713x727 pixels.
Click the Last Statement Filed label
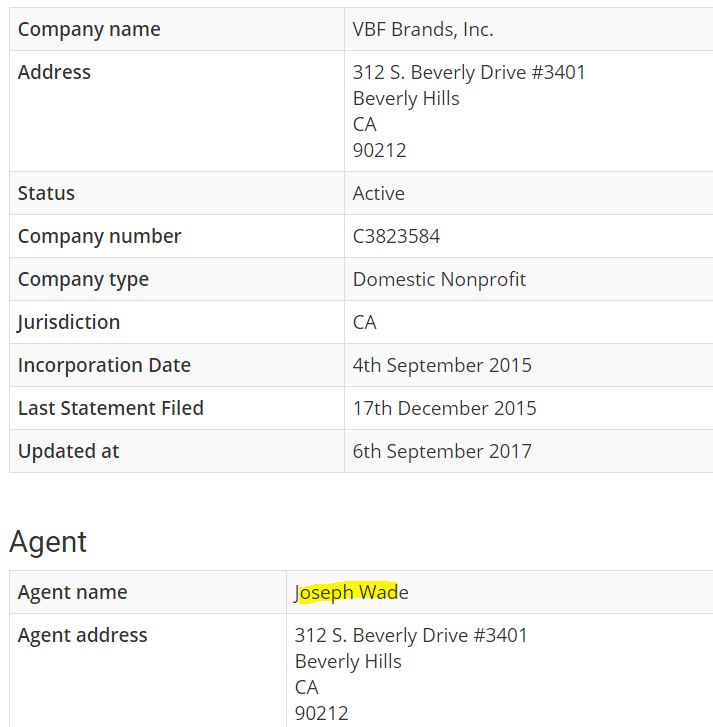tap(111, 408)
